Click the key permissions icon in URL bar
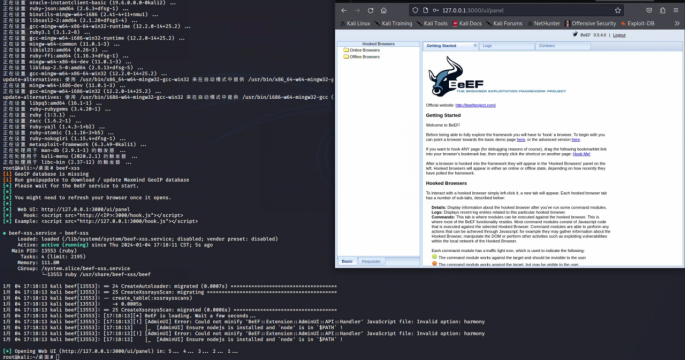 point(436,11)
